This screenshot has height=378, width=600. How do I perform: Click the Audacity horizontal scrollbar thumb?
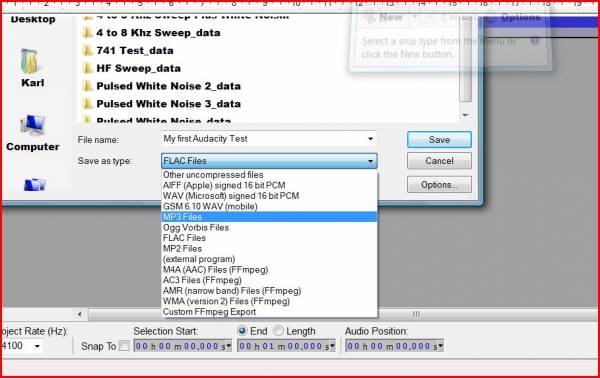pyautogui.click(x=417, y=314)
